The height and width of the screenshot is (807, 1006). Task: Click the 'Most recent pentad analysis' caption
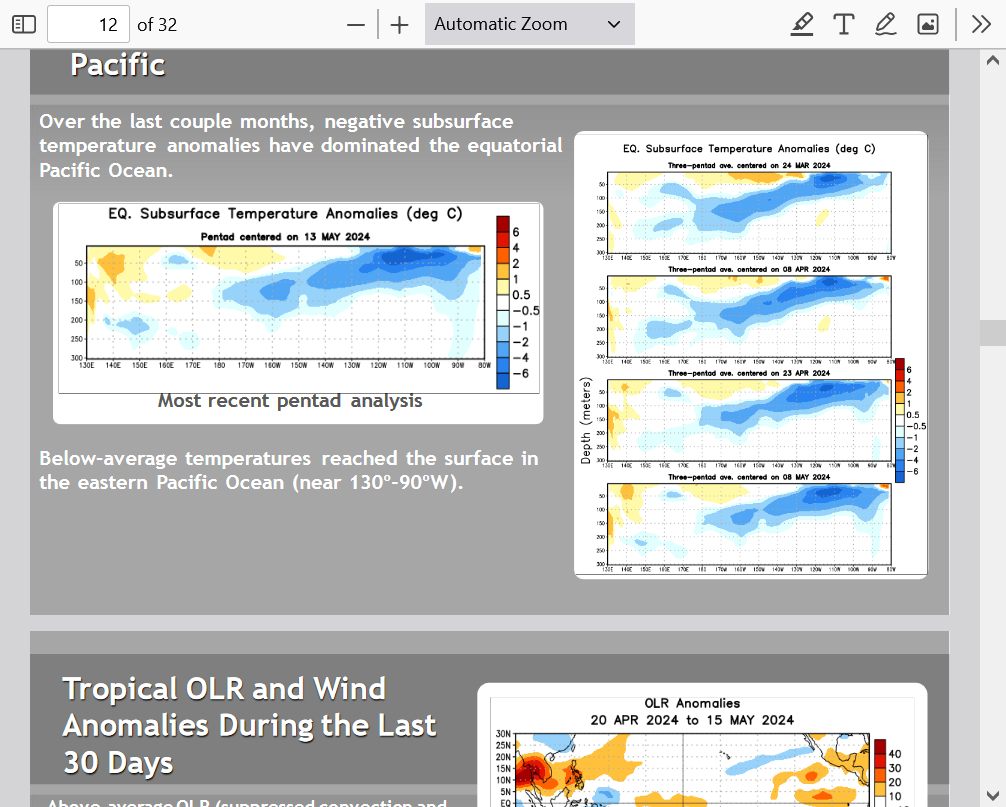pos(290,401)
